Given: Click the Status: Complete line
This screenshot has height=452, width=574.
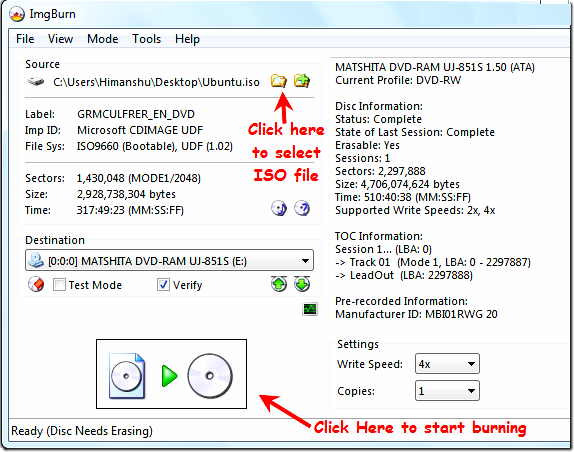Looking at the screenshot, I should click(379, 119).
